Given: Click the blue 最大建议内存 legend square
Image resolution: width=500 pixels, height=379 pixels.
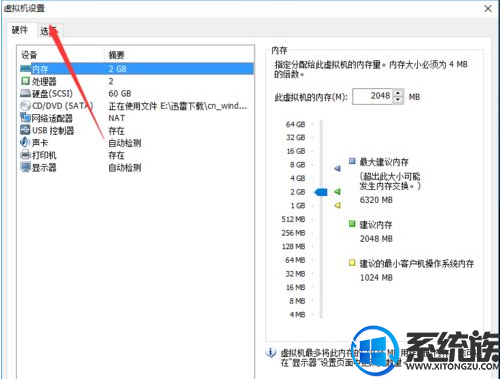Looking at the screenshot, I should point(352,161).
